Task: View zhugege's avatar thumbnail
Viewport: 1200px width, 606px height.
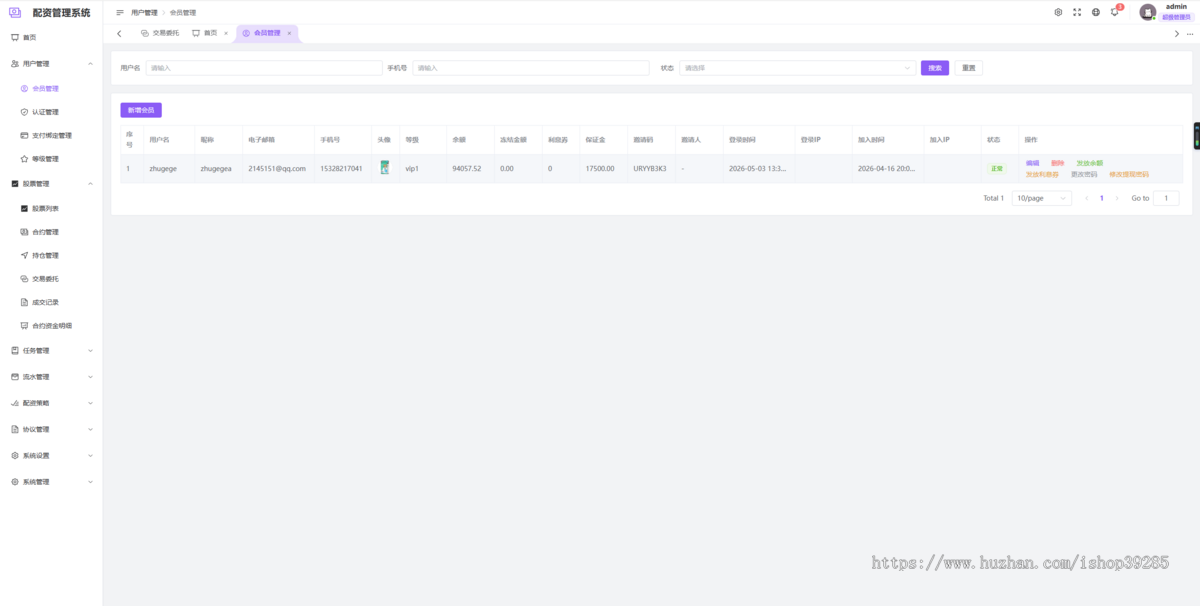Action: (385, 168)
